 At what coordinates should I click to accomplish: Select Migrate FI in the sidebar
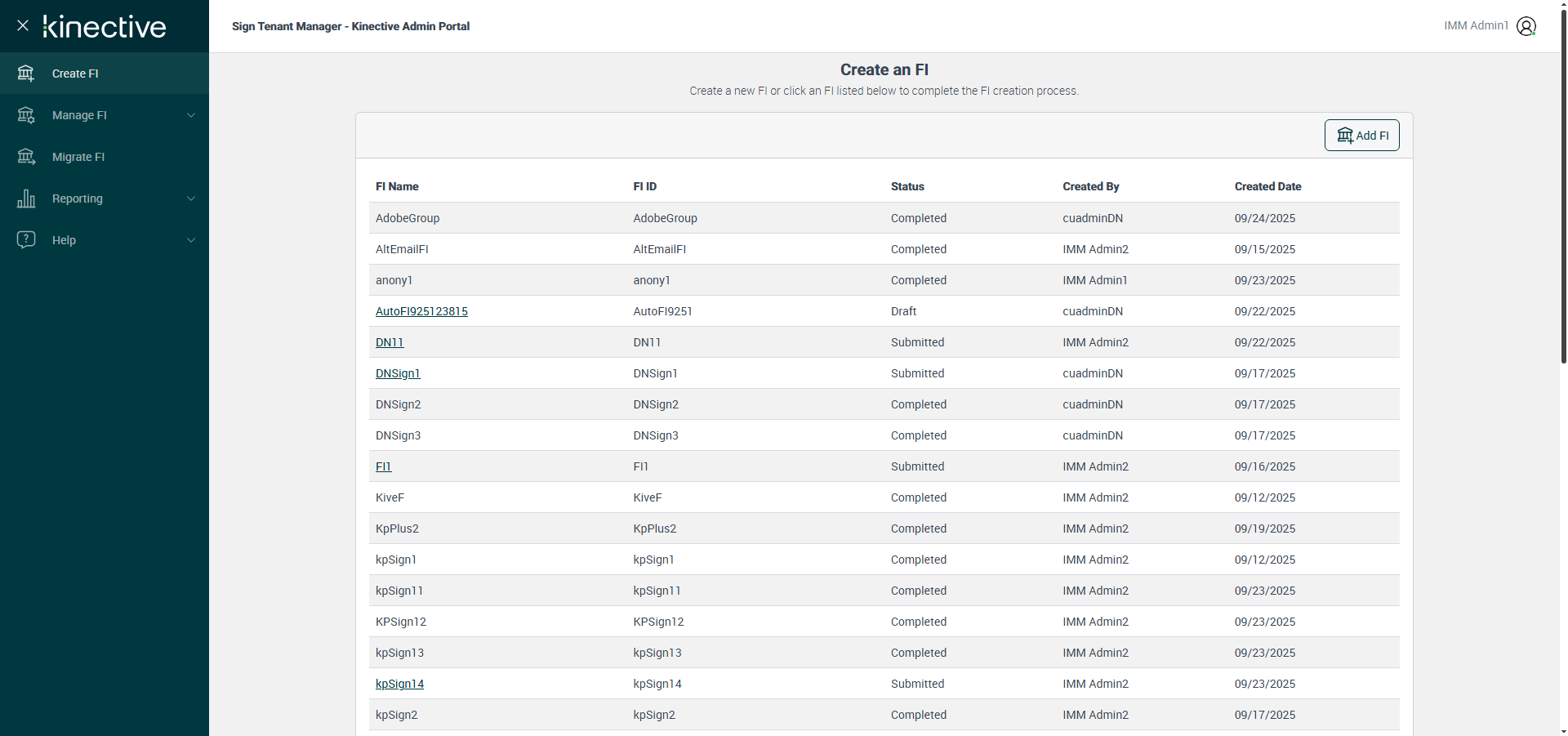coord(78,157)
